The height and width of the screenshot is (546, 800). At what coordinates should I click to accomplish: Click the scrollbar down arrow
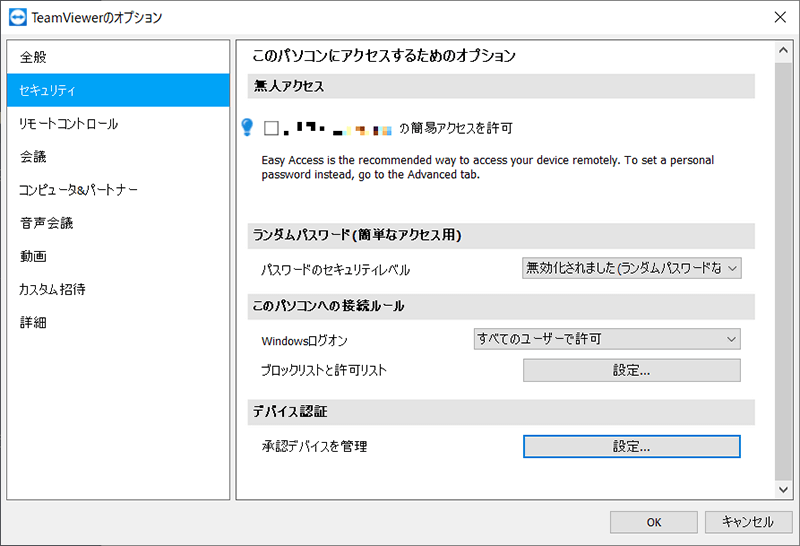tap(783, 489)
